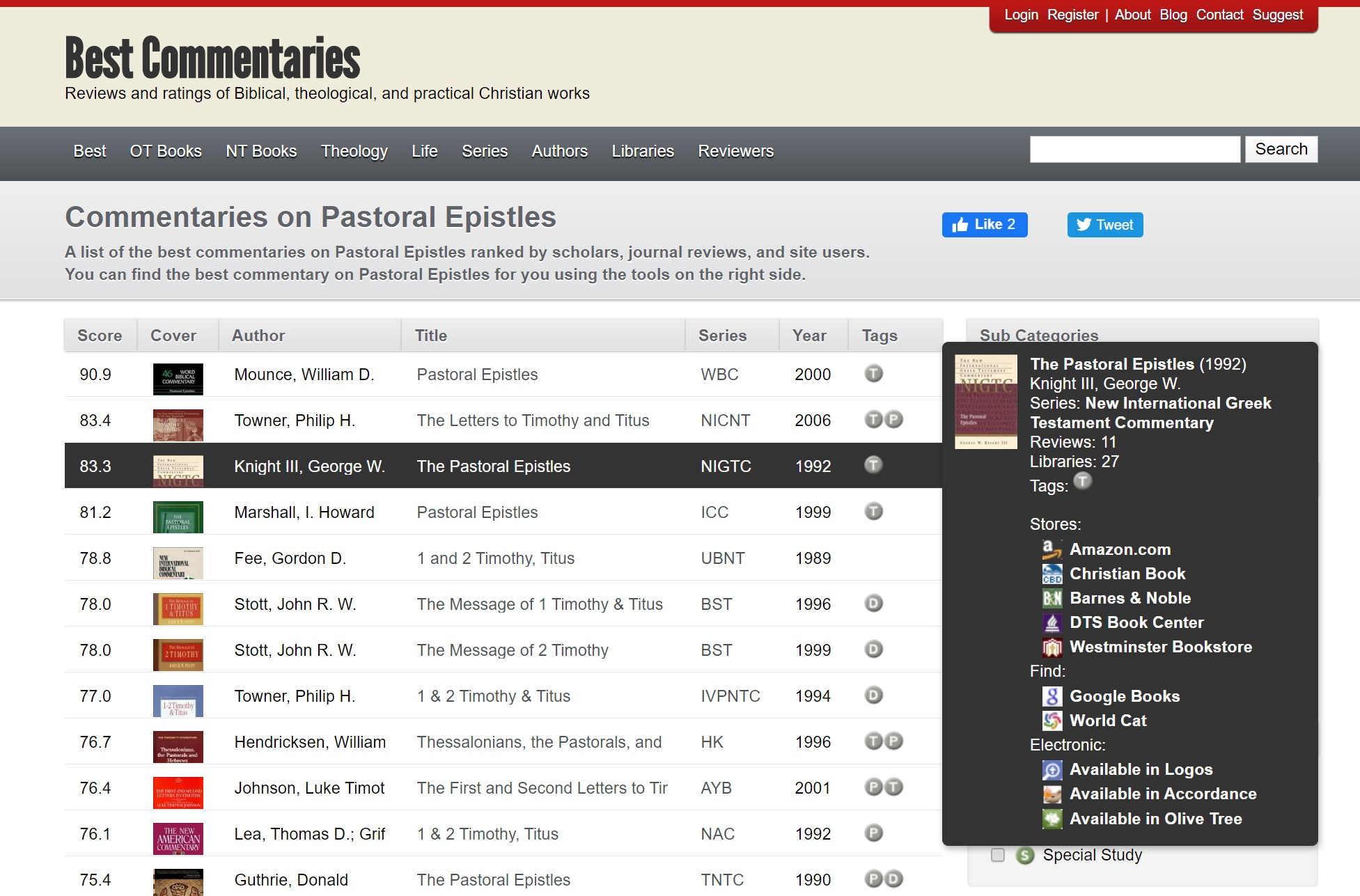1360x896 pixels.
Task: Click the search text field
Action: click(x=1134, y=150)
